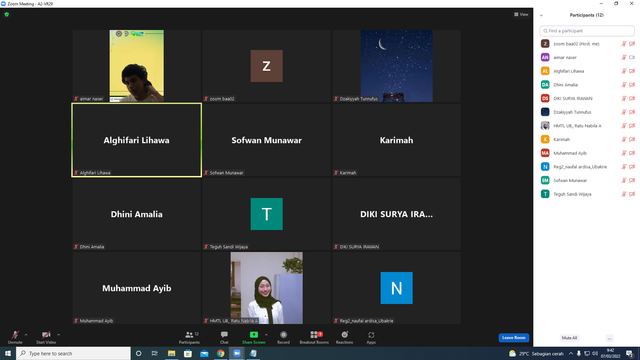Click muted mic icon on Teguh Sandi Wijaya row
Image resolution: width=640 pixels, height=360 pixels.
pos(624,194)
